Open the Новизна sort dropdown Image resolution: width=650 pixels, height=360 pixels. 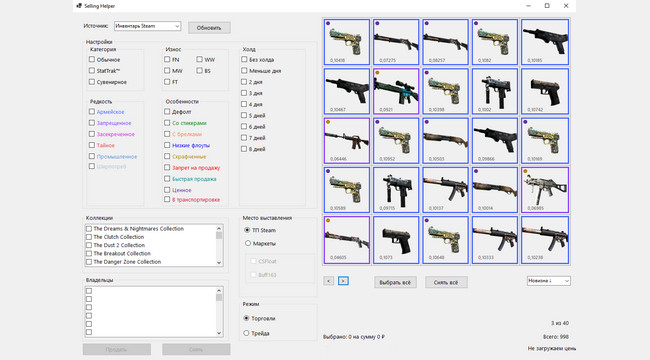[x=548, y=281]
